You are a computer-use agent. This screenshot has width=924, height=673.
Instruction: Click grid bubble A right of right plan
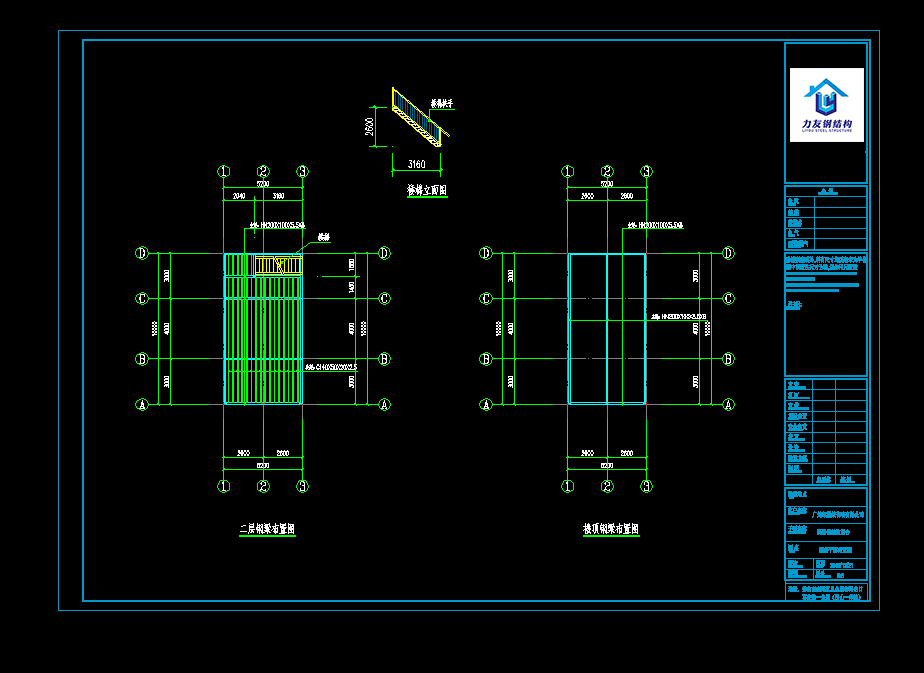[728, 405]
